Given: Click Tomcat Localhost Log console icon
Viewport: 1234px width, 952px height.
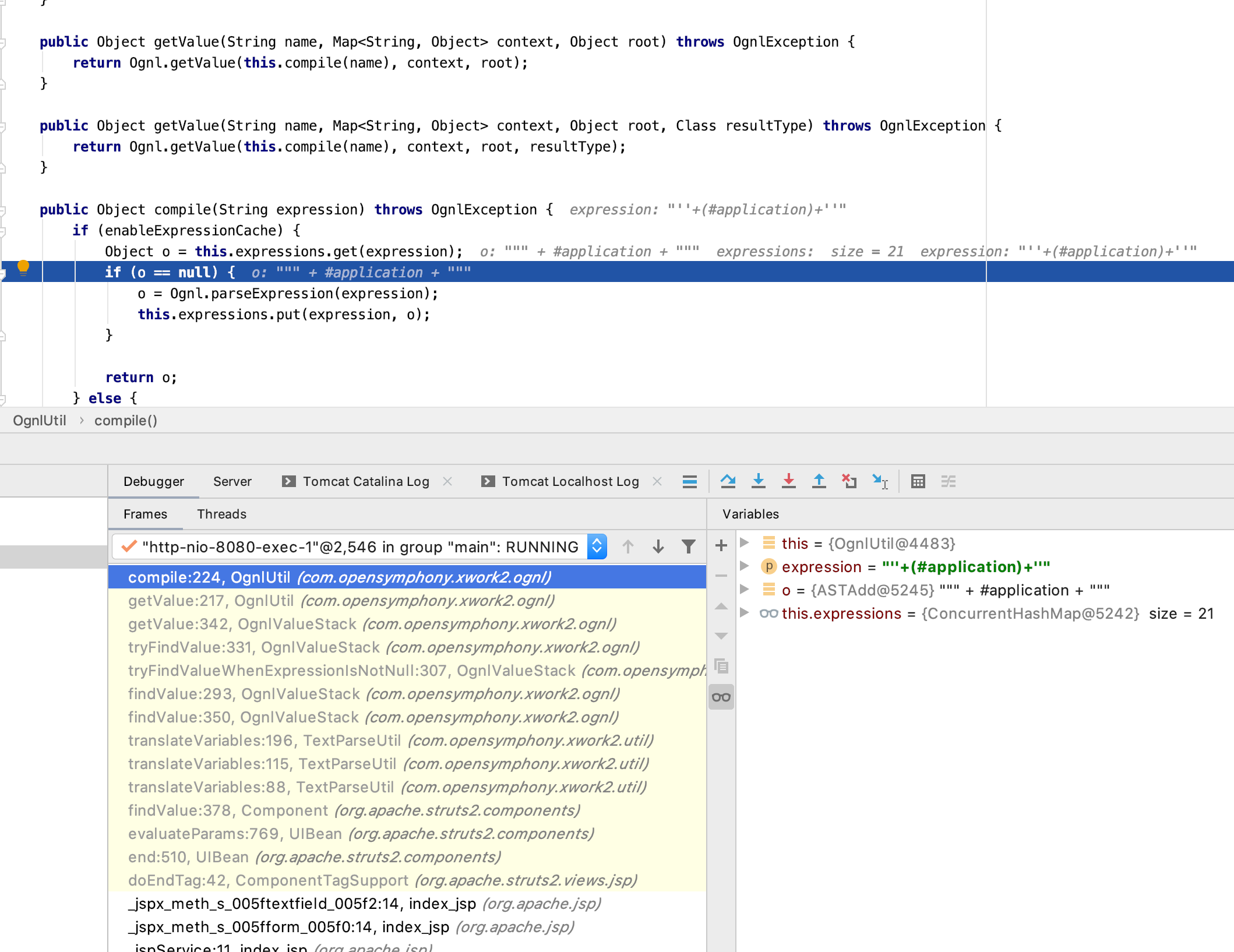Looking at the screenshot, I should point(488,481).
